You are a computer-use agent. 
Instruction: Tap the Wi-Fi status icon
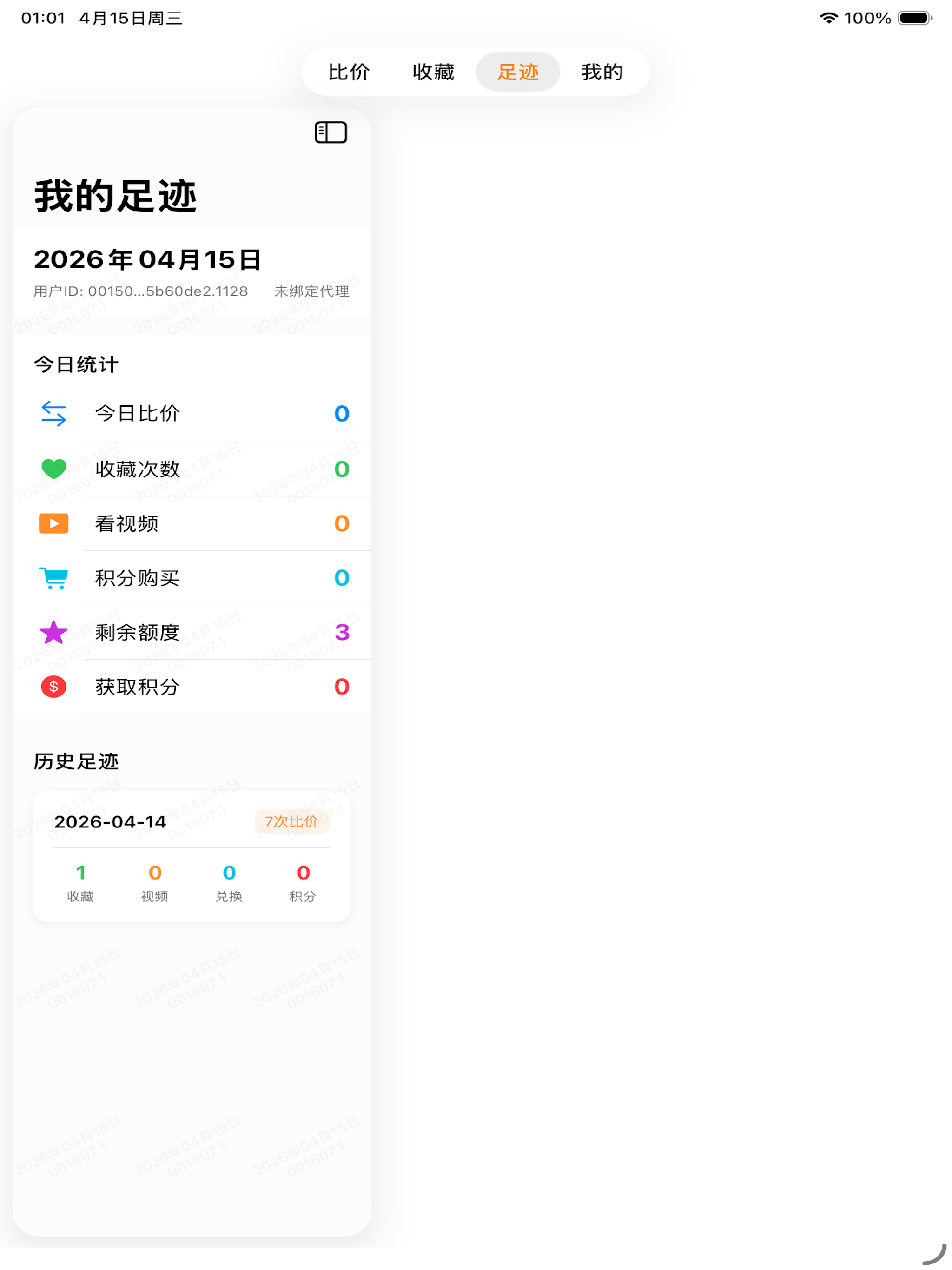828,18
